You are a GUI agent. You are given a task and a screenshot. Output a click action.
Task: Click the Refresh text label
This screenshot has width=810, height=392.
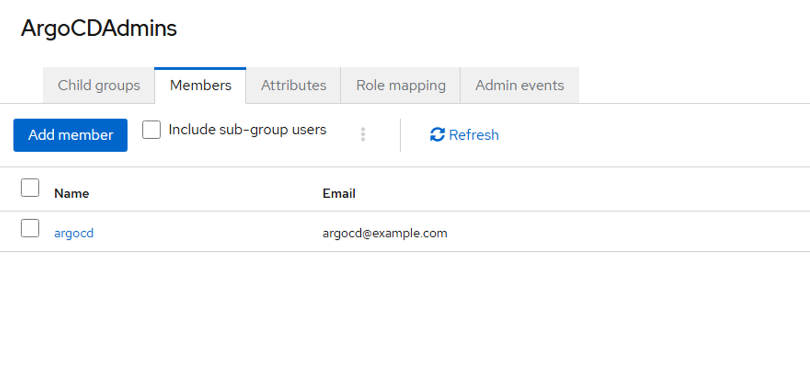click(474, 135)
